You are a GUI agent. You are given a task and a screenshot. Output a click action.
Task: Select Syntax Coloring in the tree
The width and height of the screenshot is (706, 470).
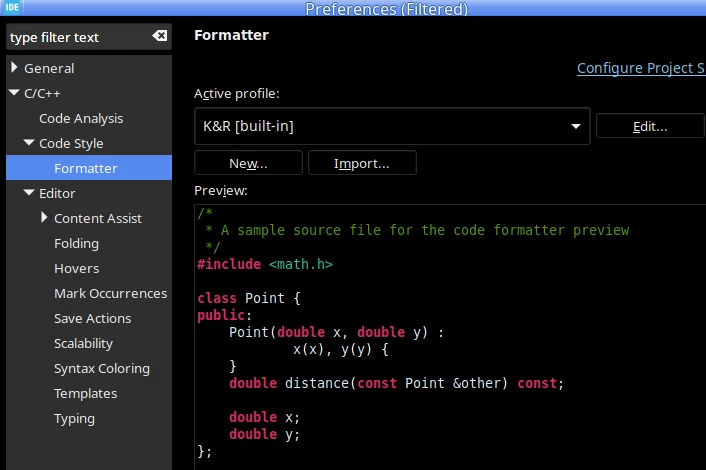coord(102,368)
